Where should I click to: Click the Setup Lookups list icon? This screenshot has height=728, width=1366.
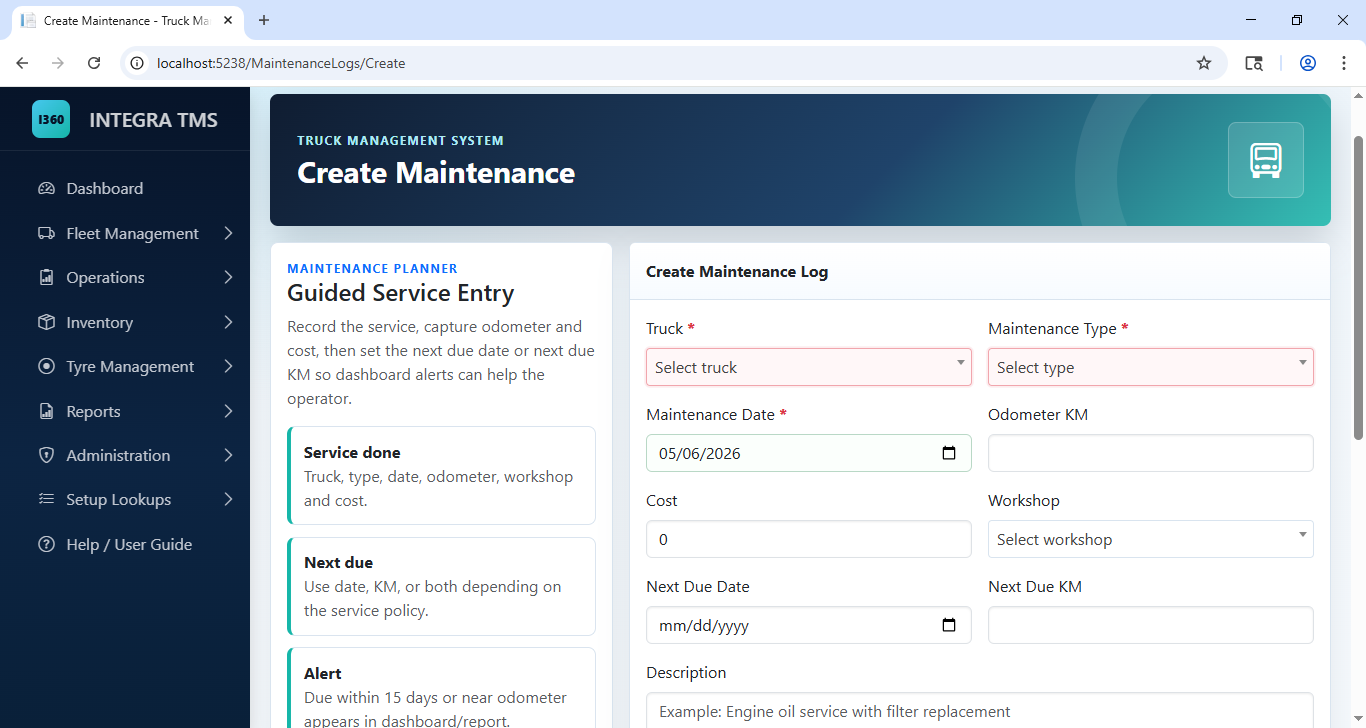pyautogui.click(x=46, y=500)
